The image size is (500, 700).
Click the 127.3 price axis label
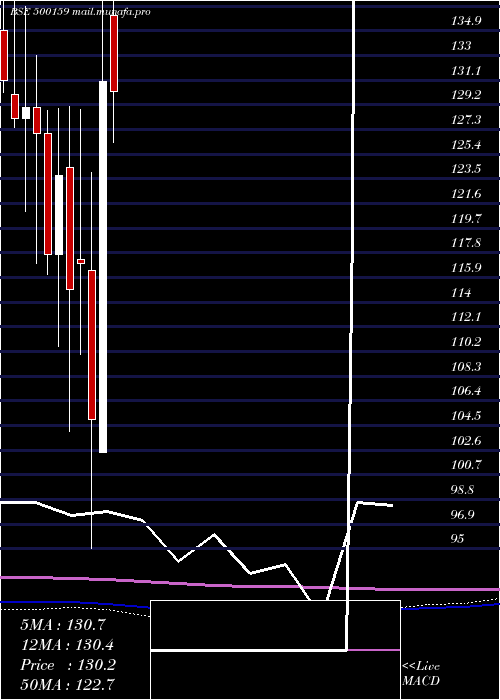(x=466, y=120)
